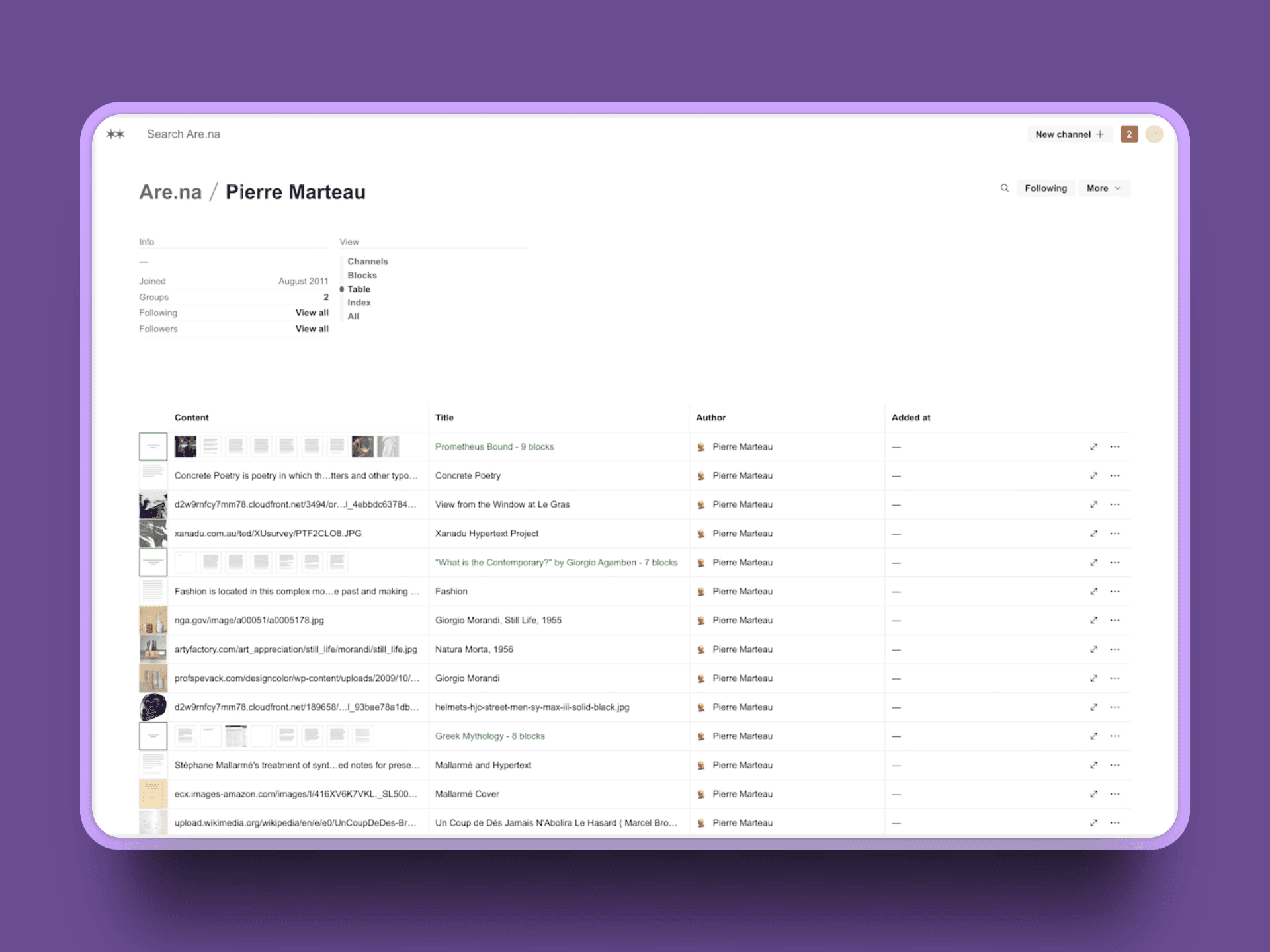Open Prometheus Bound - 9 blocks link
This screenshot has height=952, width=1270.
pos(494,447)
